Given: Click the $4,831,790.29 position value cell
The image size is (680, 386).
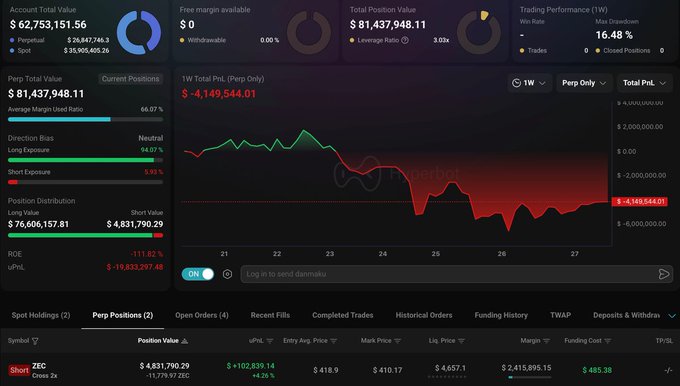Looking at the screenshot, I should click(164, 366).
